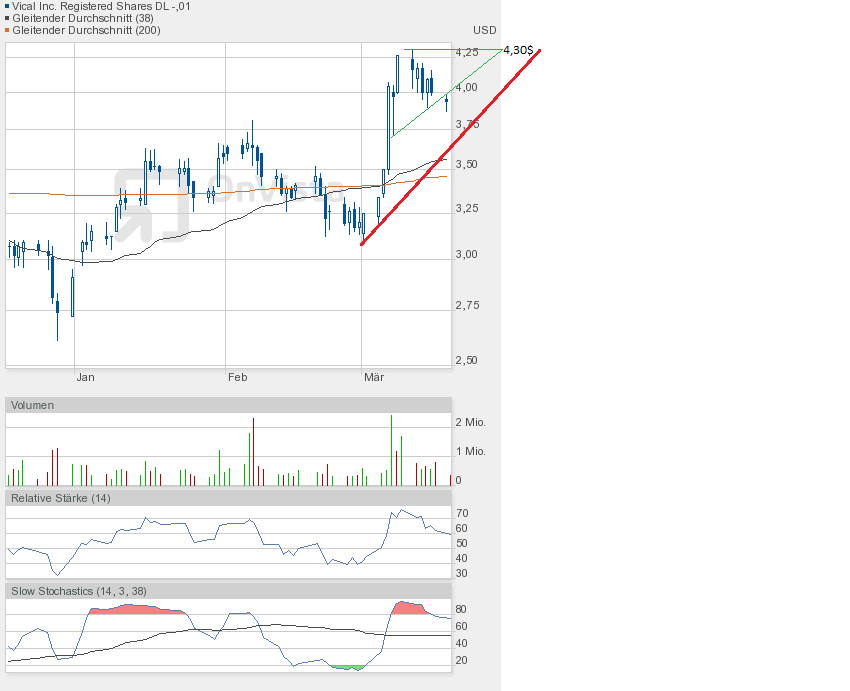Click the Mär month label on the time axis
This screenshot has width=850, height=691.
374,377
